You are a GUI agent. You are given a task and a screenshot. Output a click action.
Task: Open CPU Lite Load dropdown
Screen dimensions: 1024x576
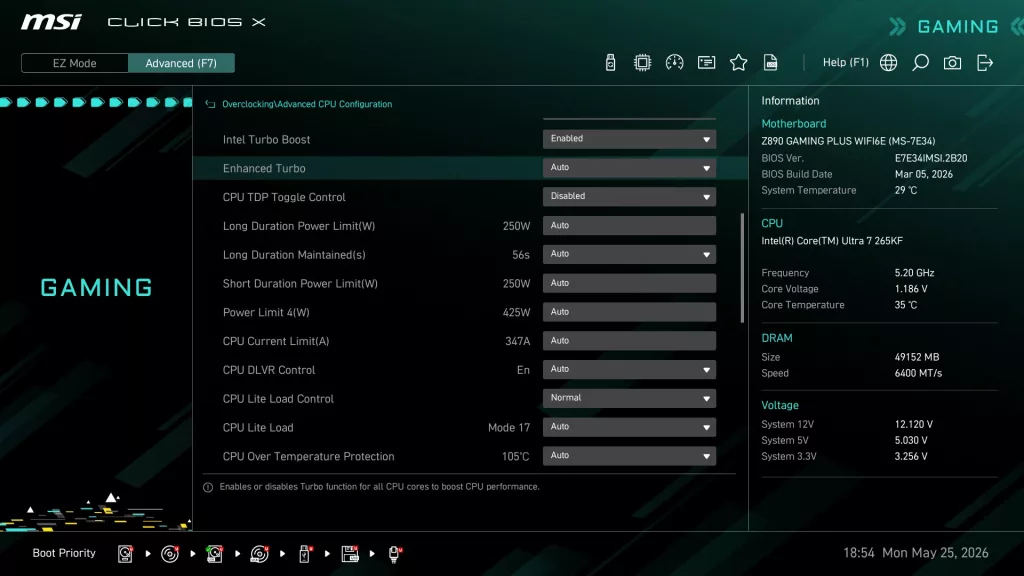629,427
